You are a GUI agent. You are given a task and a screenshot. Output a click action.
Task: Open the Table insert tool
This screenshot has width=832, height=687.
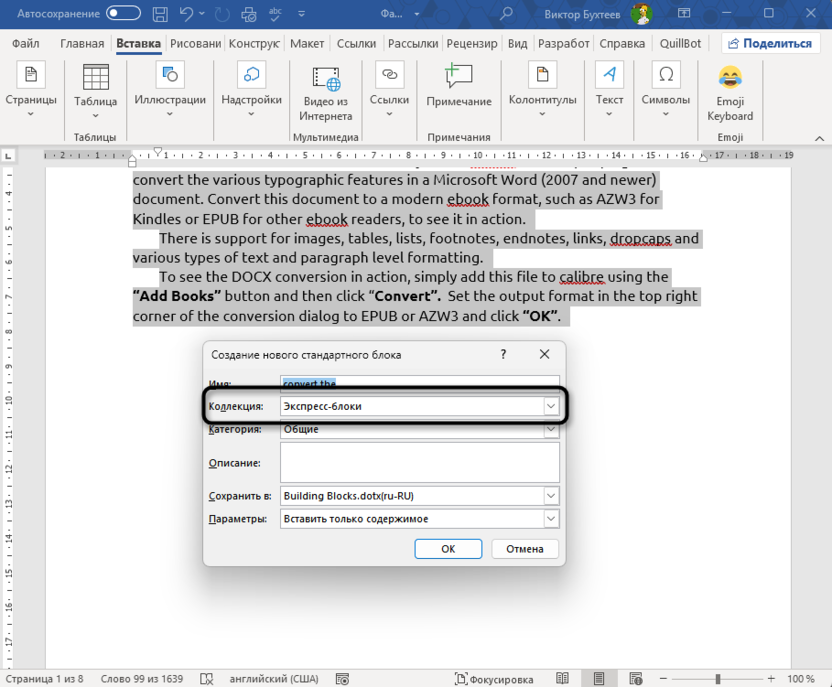[95, 88]
